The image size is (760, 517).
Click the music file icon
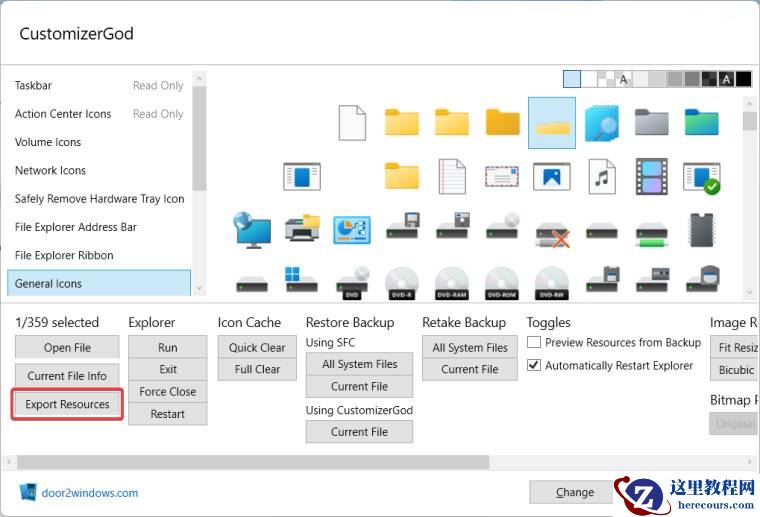point(602,177)
